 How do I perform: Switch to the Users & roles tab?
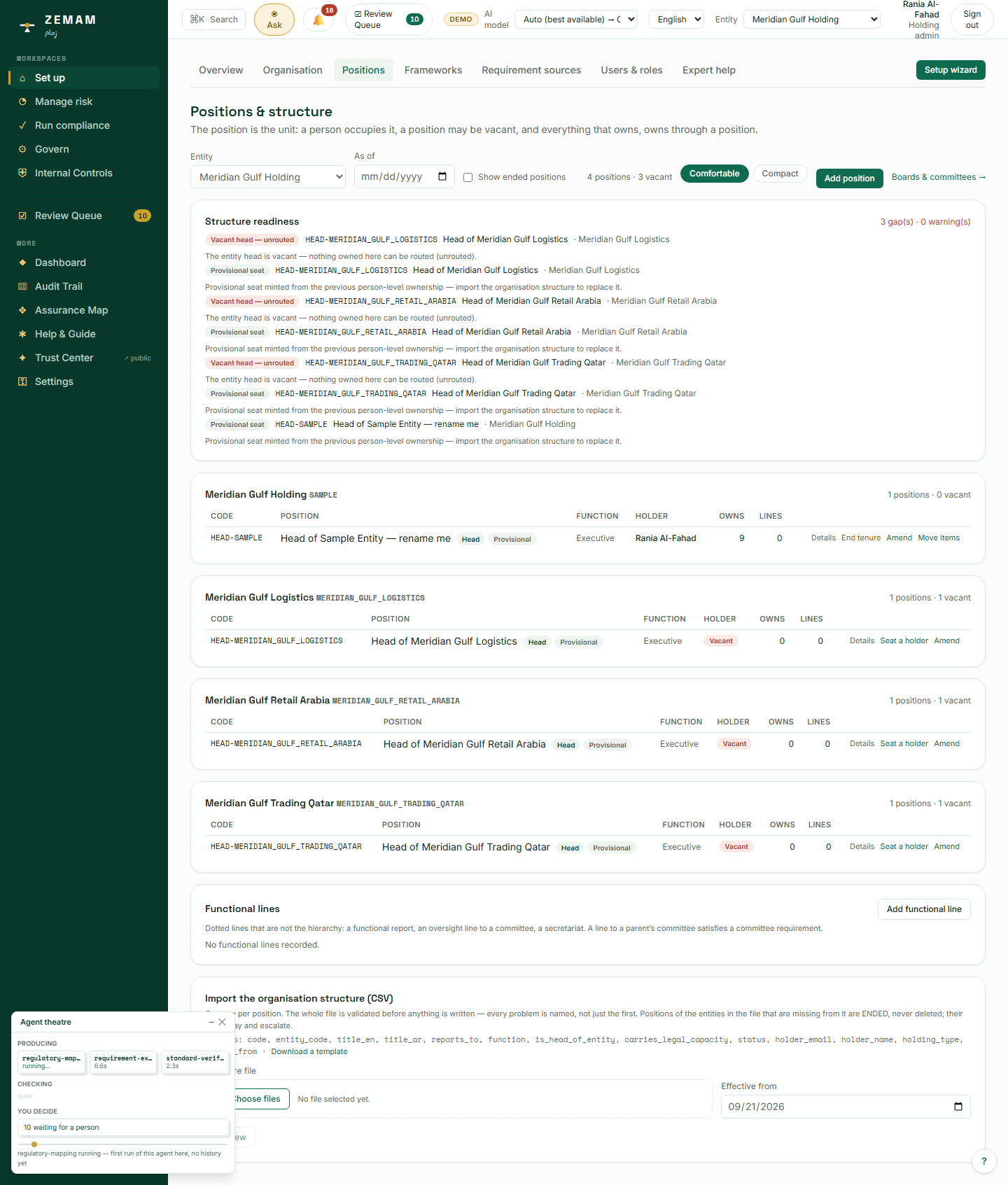pyautogui.click(x=631, y=70)
